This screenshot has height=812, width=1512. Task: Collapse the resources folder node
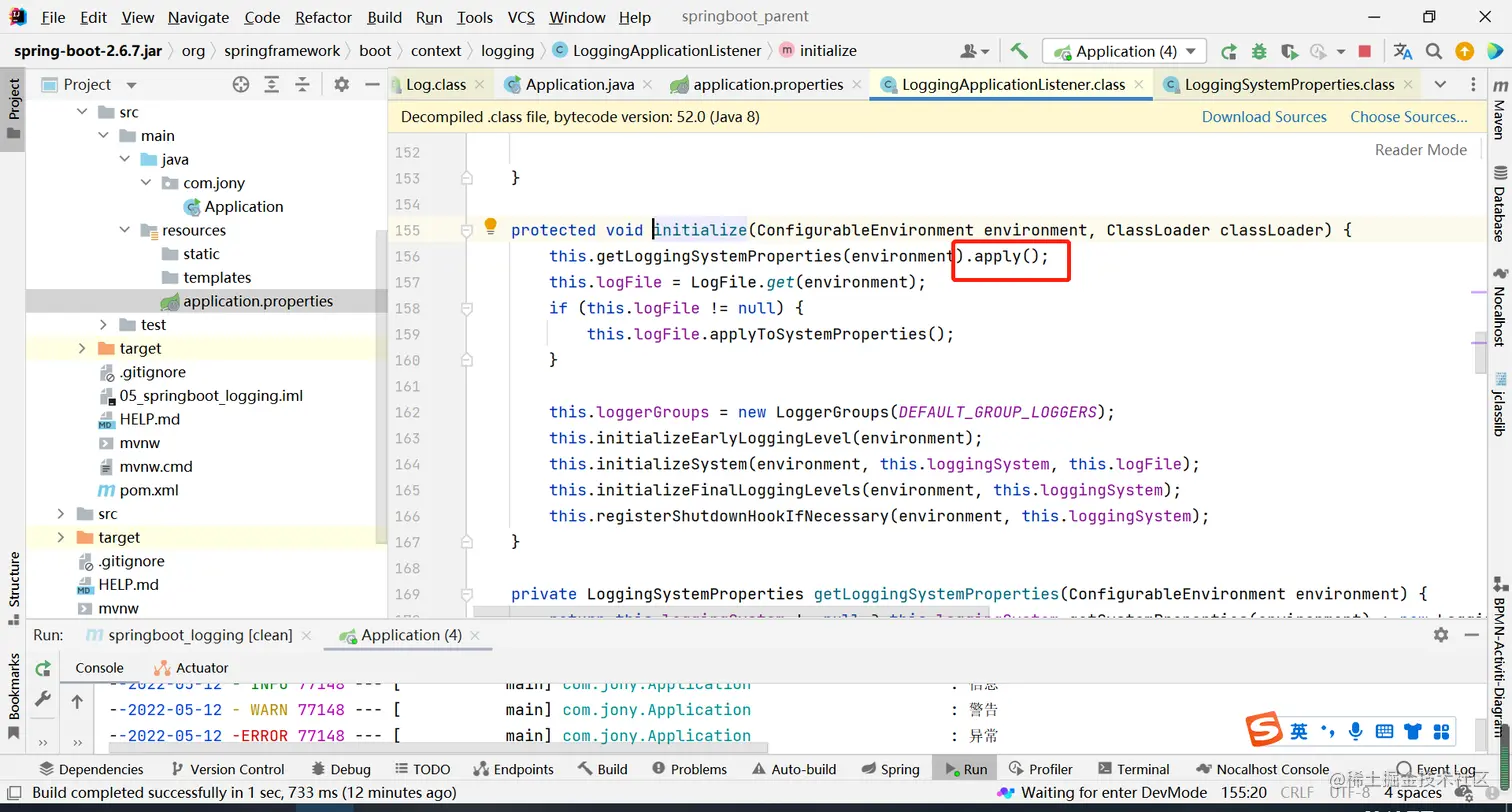point(125,230)
